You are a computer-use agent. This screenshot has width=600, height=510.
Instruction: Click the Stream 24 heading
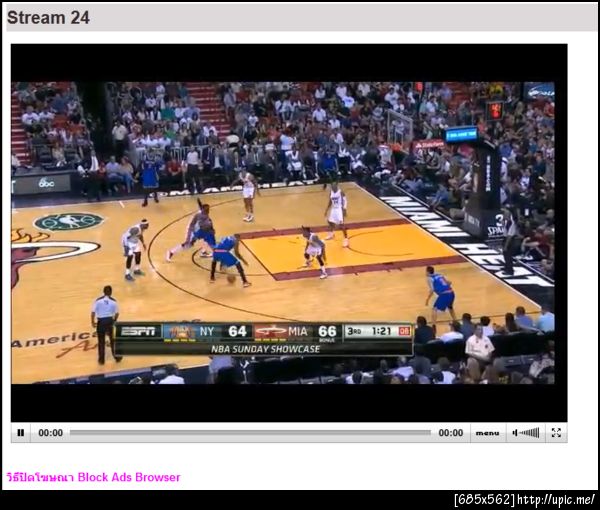pyautogui.click(x=48, y=18)
